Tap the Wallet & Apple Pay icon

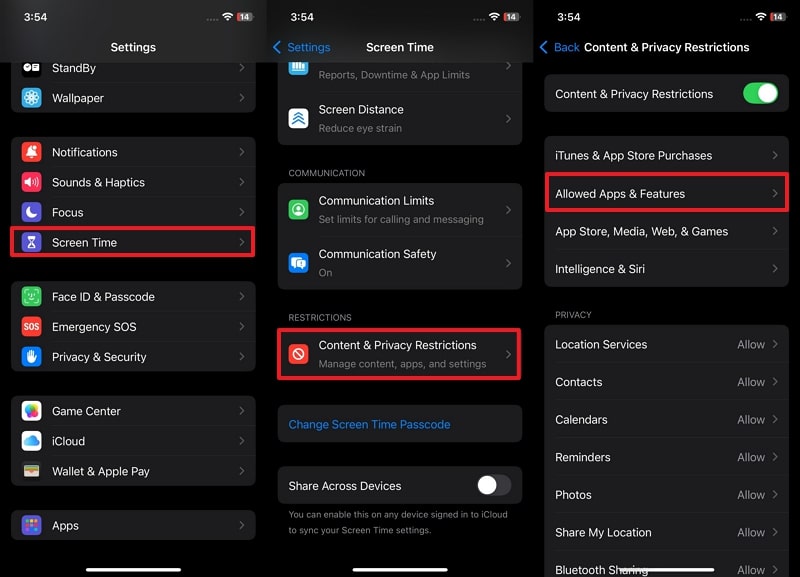[x=31, y=471]
